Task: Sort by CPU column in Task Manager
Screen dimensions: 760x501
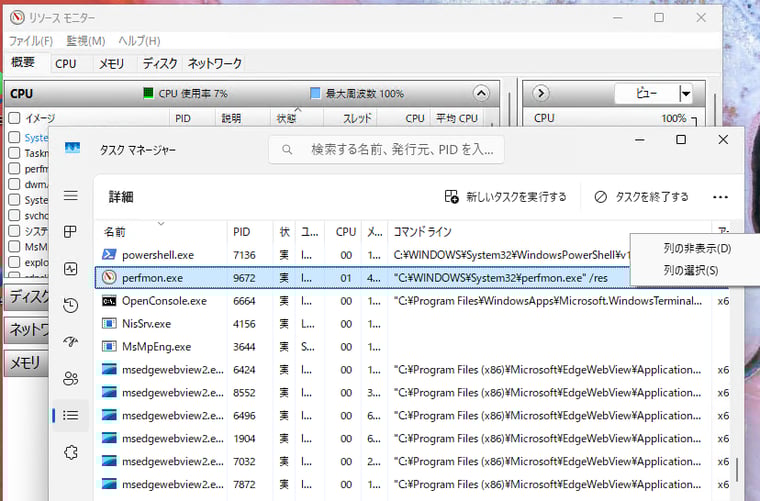Action: click(x=343, y=232)
